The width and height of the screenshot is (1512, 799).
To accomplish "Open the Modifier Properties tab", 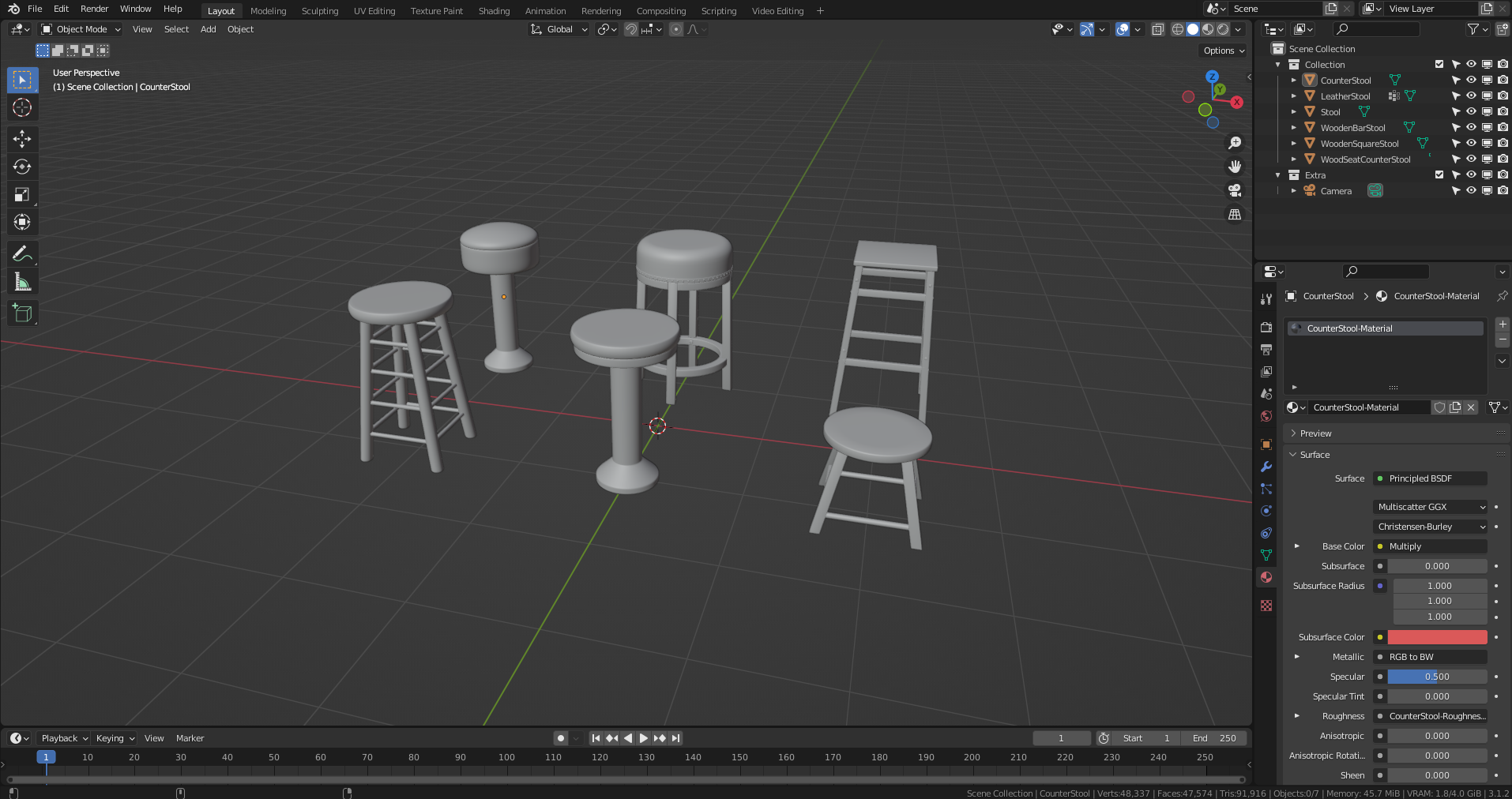I will coord(1266,467).
